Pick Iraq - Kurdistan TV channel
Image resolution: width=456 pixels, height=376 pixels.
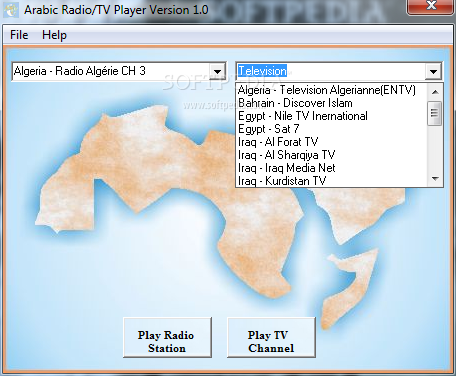pyautogui.click(x=331, y=180)
